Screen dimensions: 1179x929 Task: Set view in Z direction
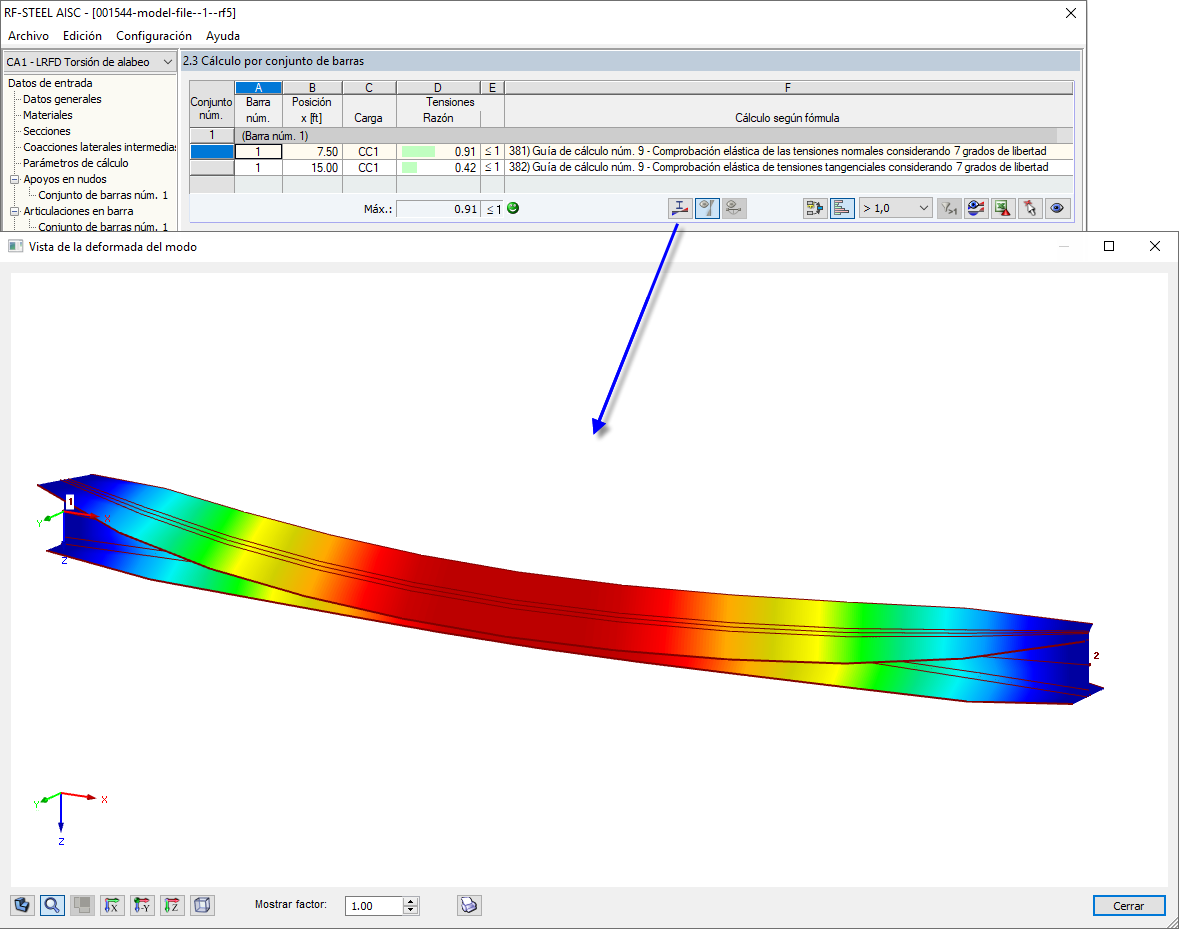[172, 905]
